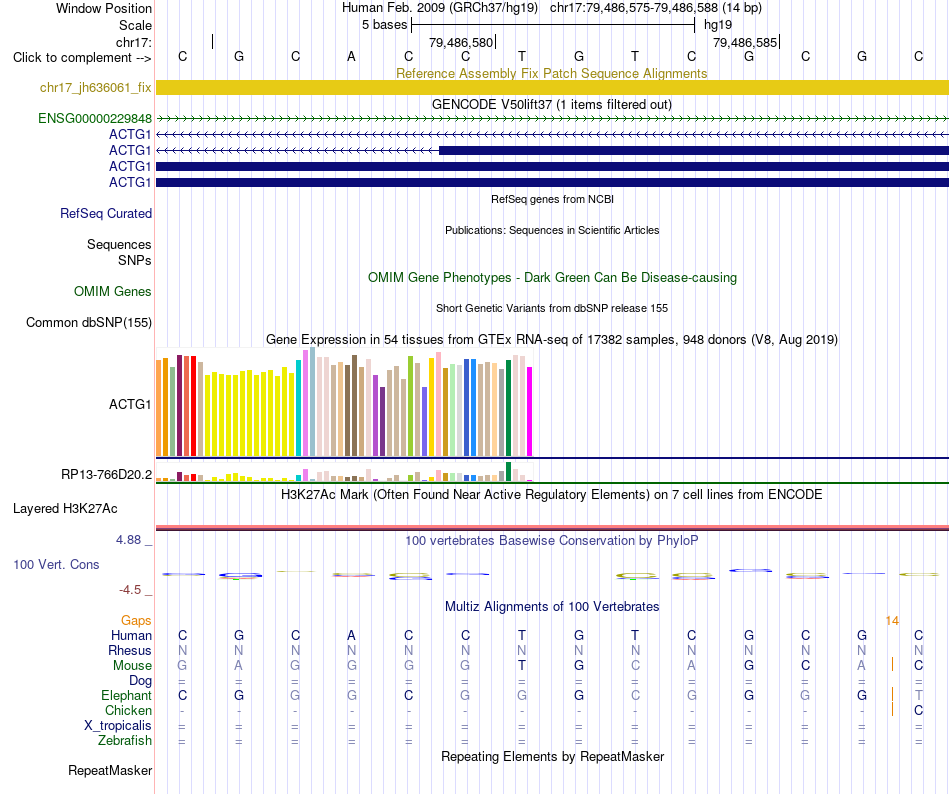Viewport: 950px width, 794px height.
Task: Click the Common dbSNP(155) label
Action: click(88, 322)
